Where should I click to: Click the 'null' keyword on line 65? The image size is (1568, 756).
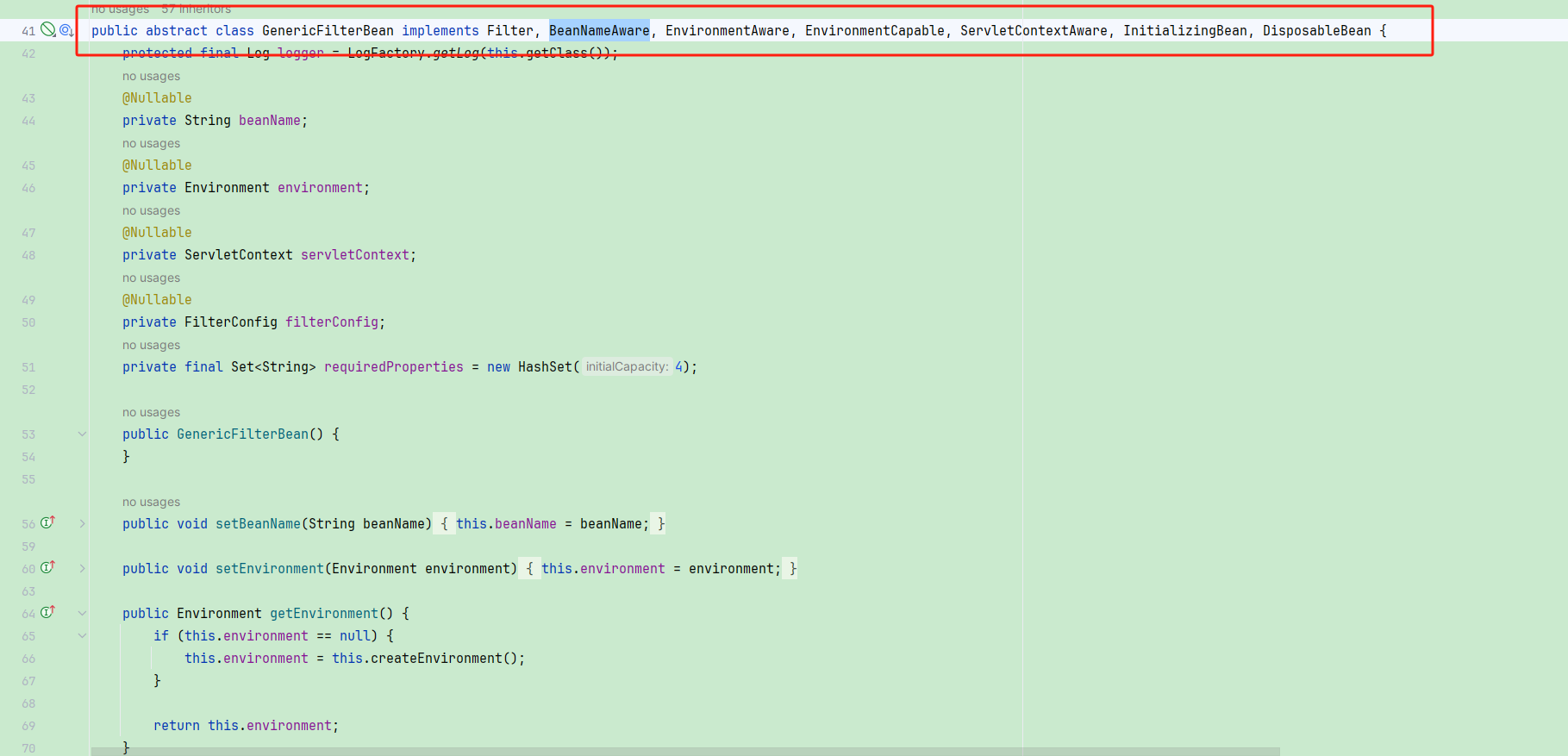coord(354,636)
